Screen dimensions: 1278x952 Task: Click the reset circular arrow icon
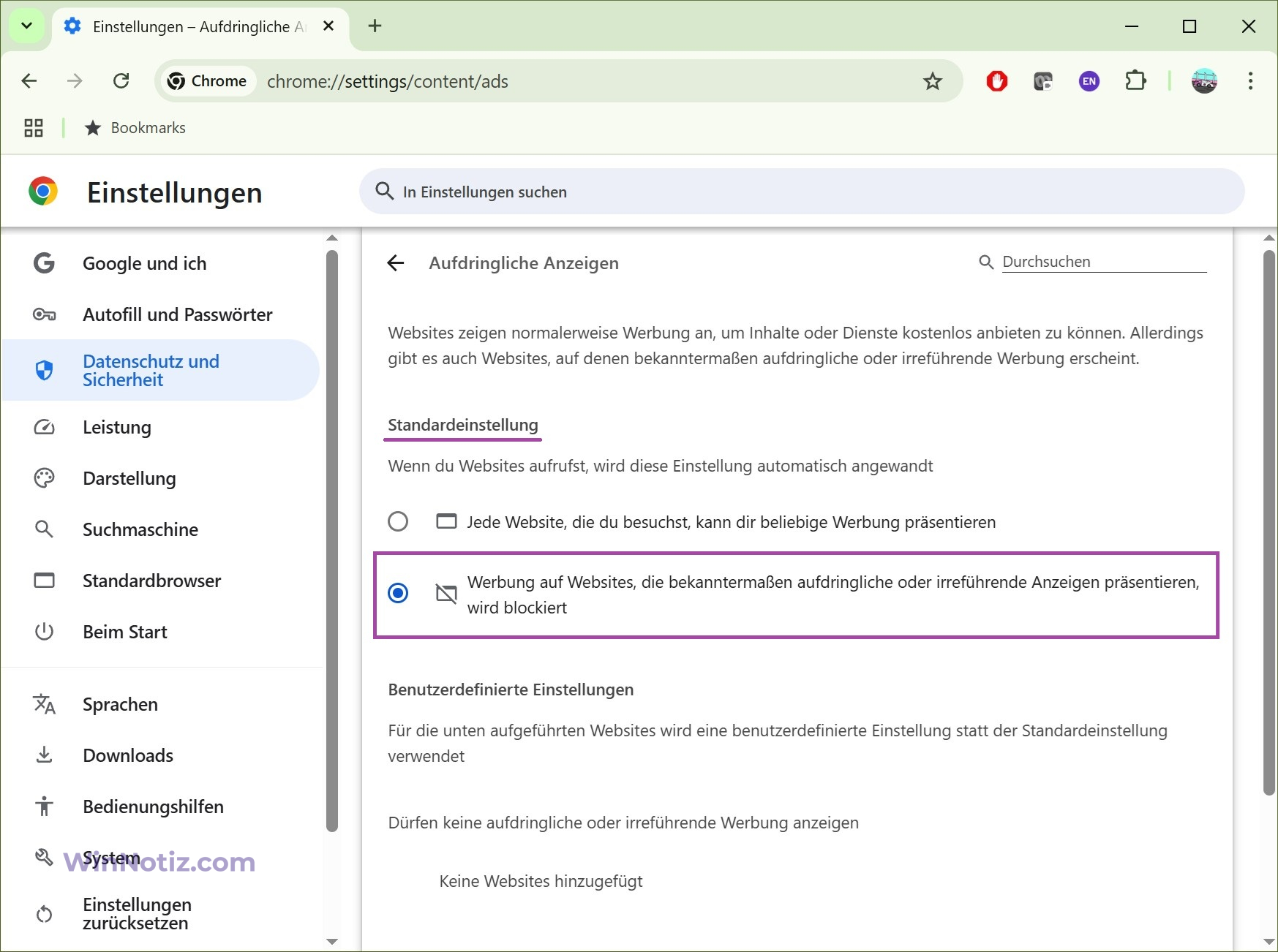click(x=44, y=914)
